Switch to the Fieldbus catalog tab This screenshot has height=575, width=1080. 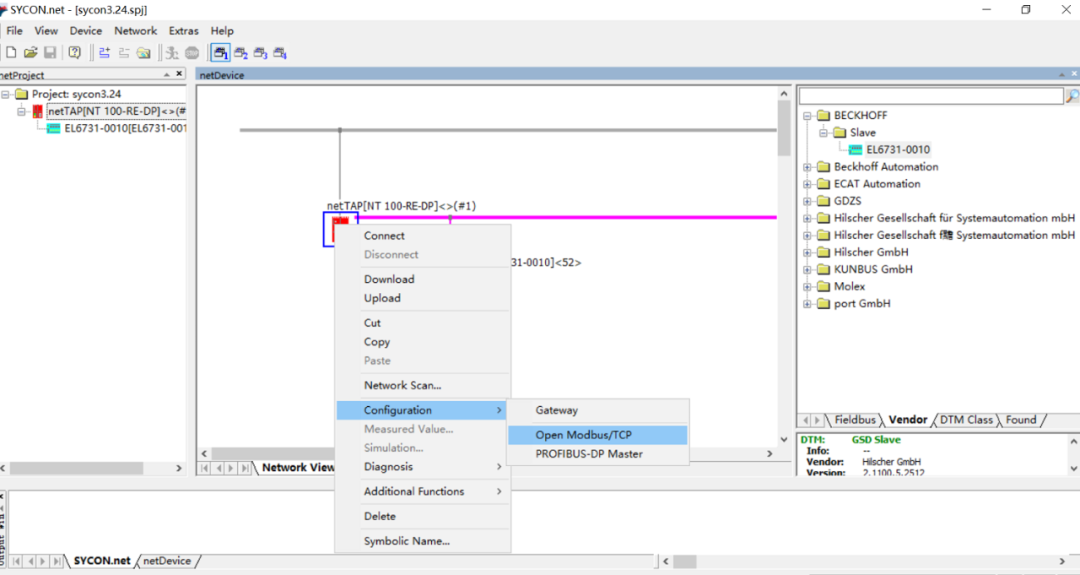(x=855, y=420)
